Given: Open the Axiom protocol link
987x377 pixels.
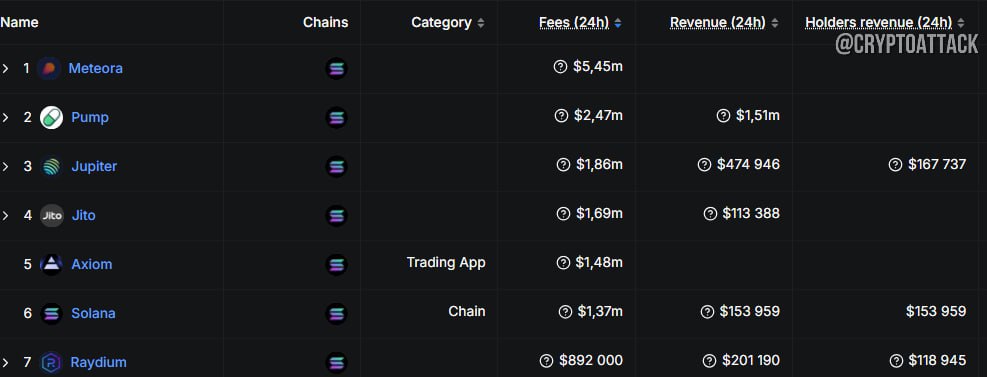Looking at the screenshot, I should pos(92,264).
